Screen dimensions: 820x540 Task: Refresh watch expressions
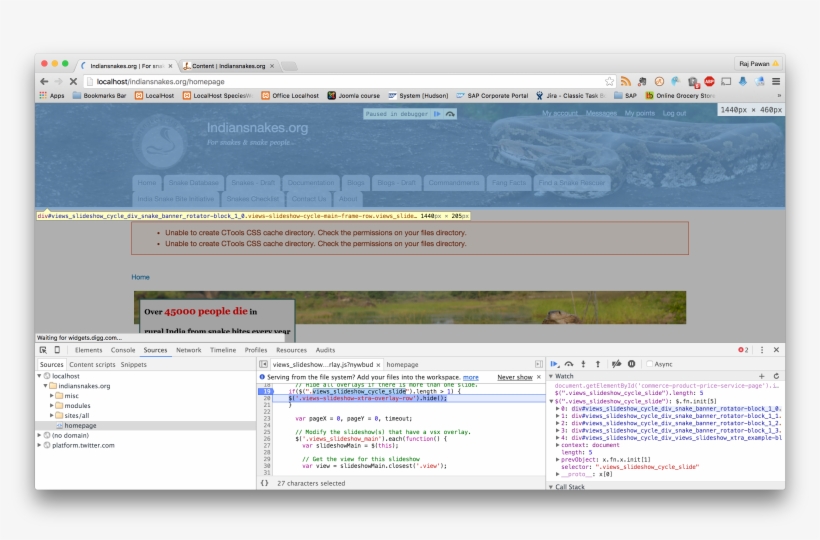coord(776,376)
